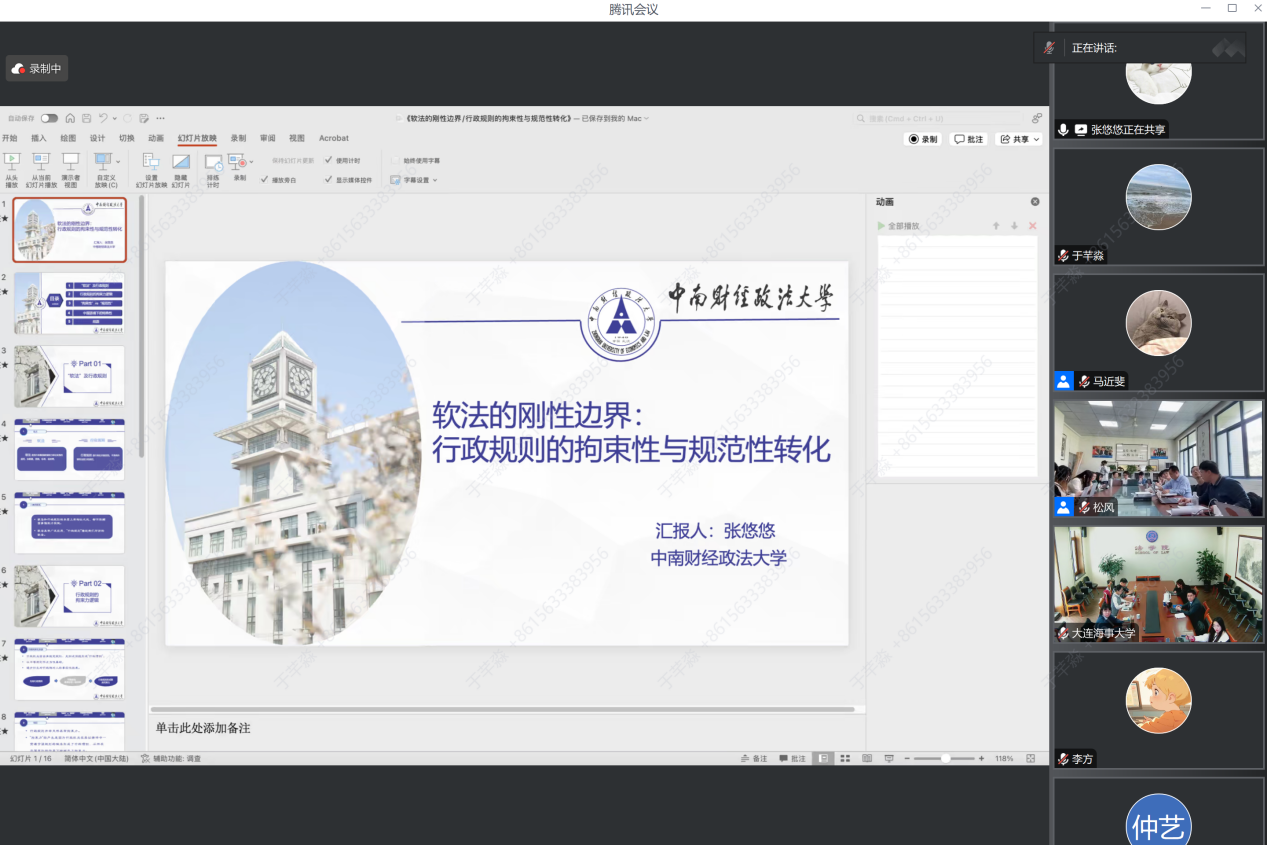This screenshot has height=845, width=1267.
Task: Click 排练计时 rehearse timings icon
Action: click(212, 163)
